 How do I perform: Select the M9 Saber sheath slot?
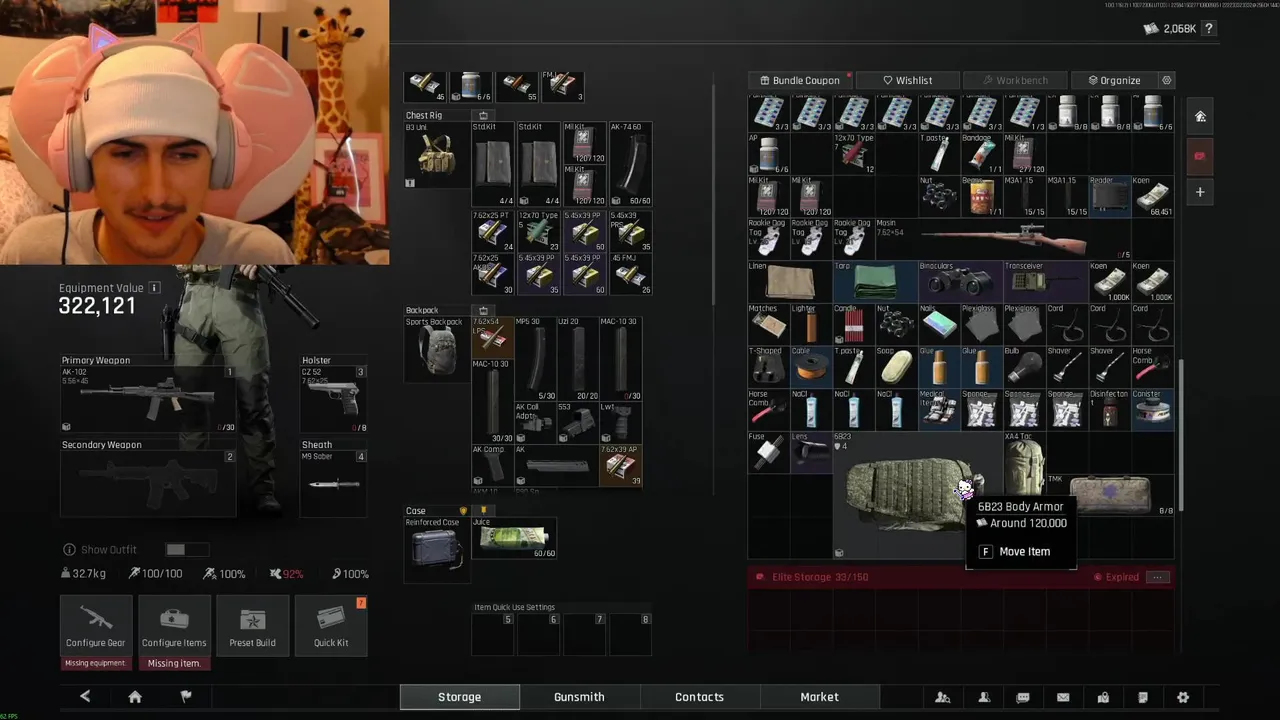(333, 484)
